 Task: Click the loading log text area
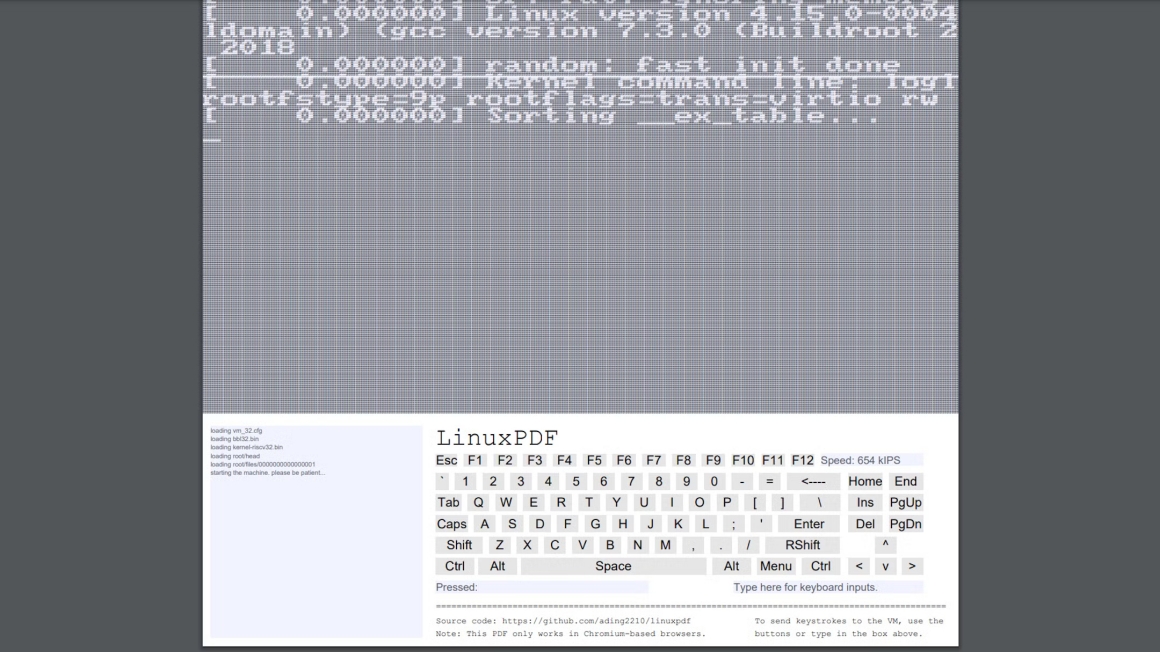(317, 531)
